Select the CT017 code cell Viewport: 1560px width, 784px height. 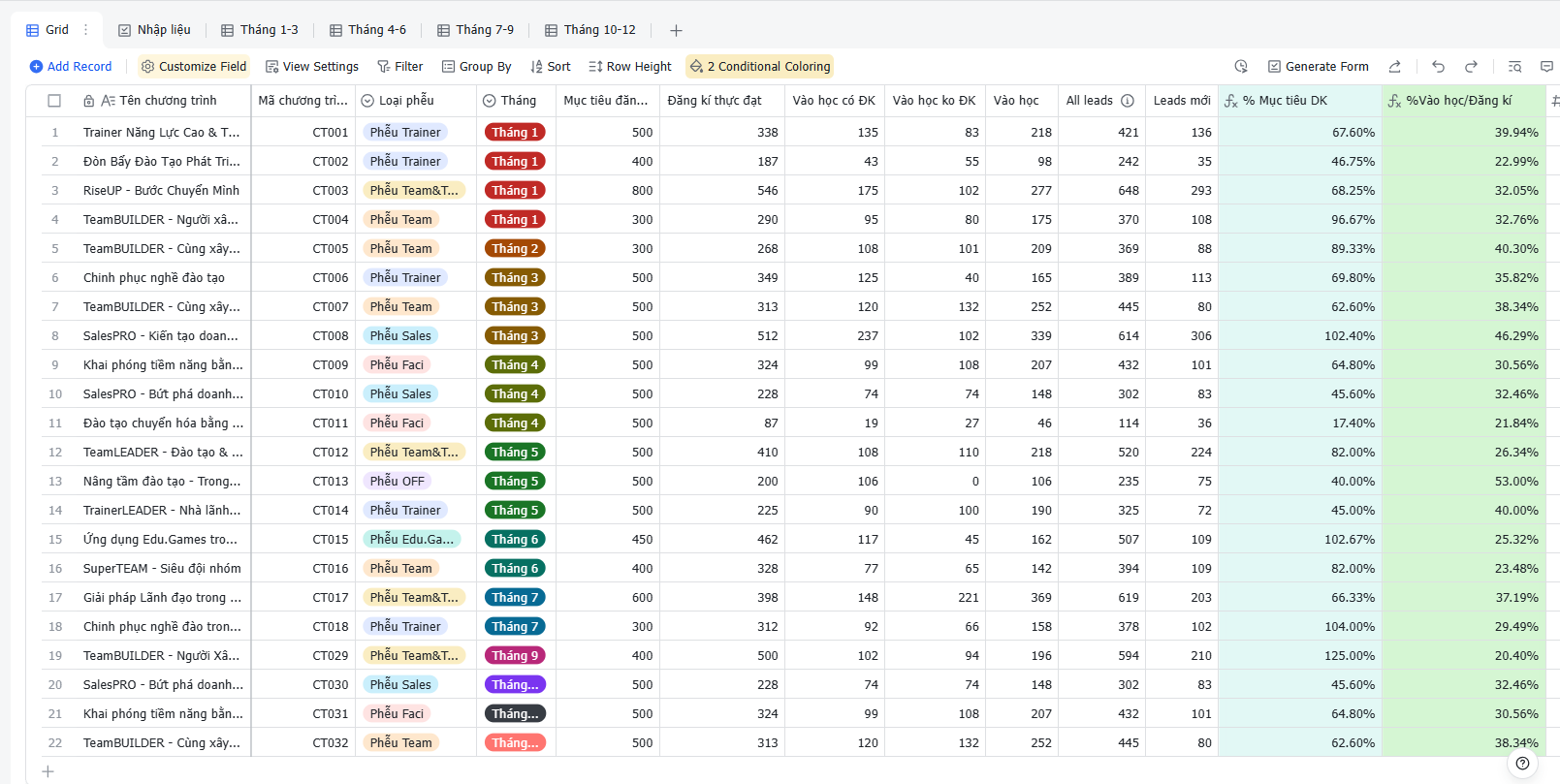[x=302, y=598]
